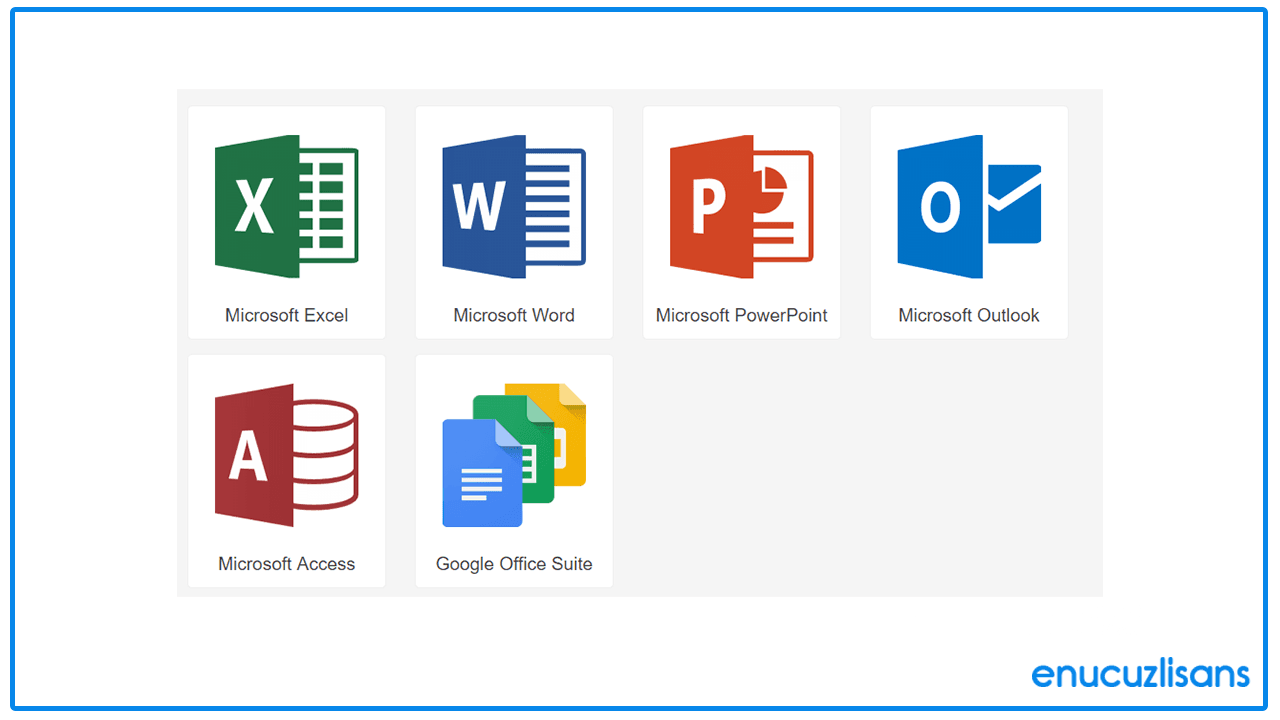Open the Google Office Suite icon
Image resolution: width=1280 pixels, height=720 pixels.
pyautogui.click(x=514, y=455)
